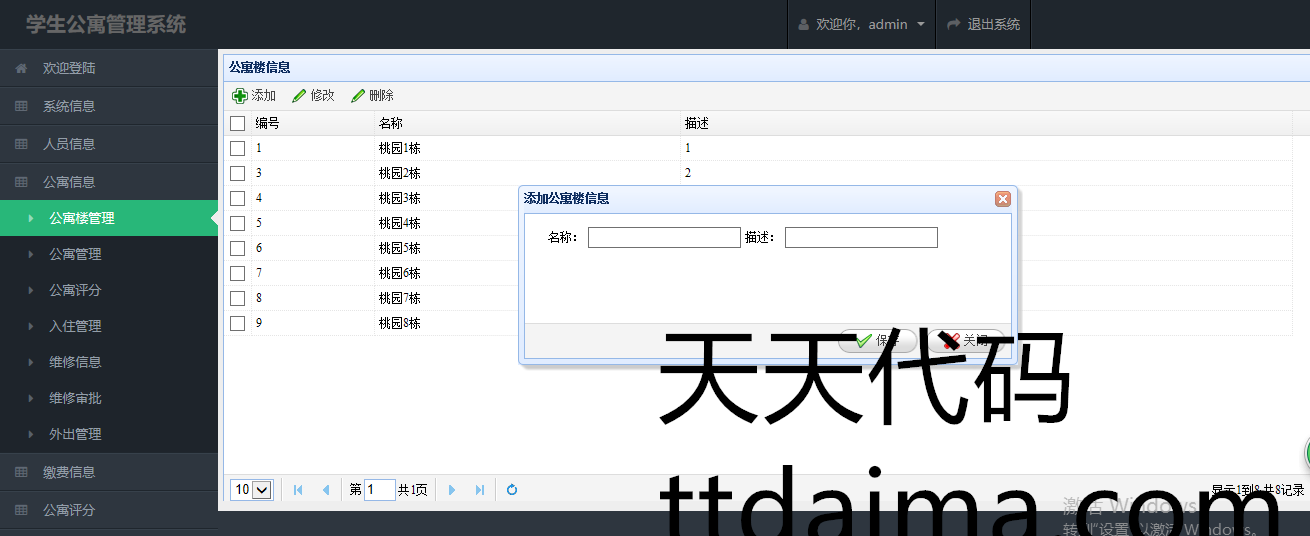This screenshot has width=1310, height=536.
Task: Open 公寓管理 in sidebar
Action: 75,254
